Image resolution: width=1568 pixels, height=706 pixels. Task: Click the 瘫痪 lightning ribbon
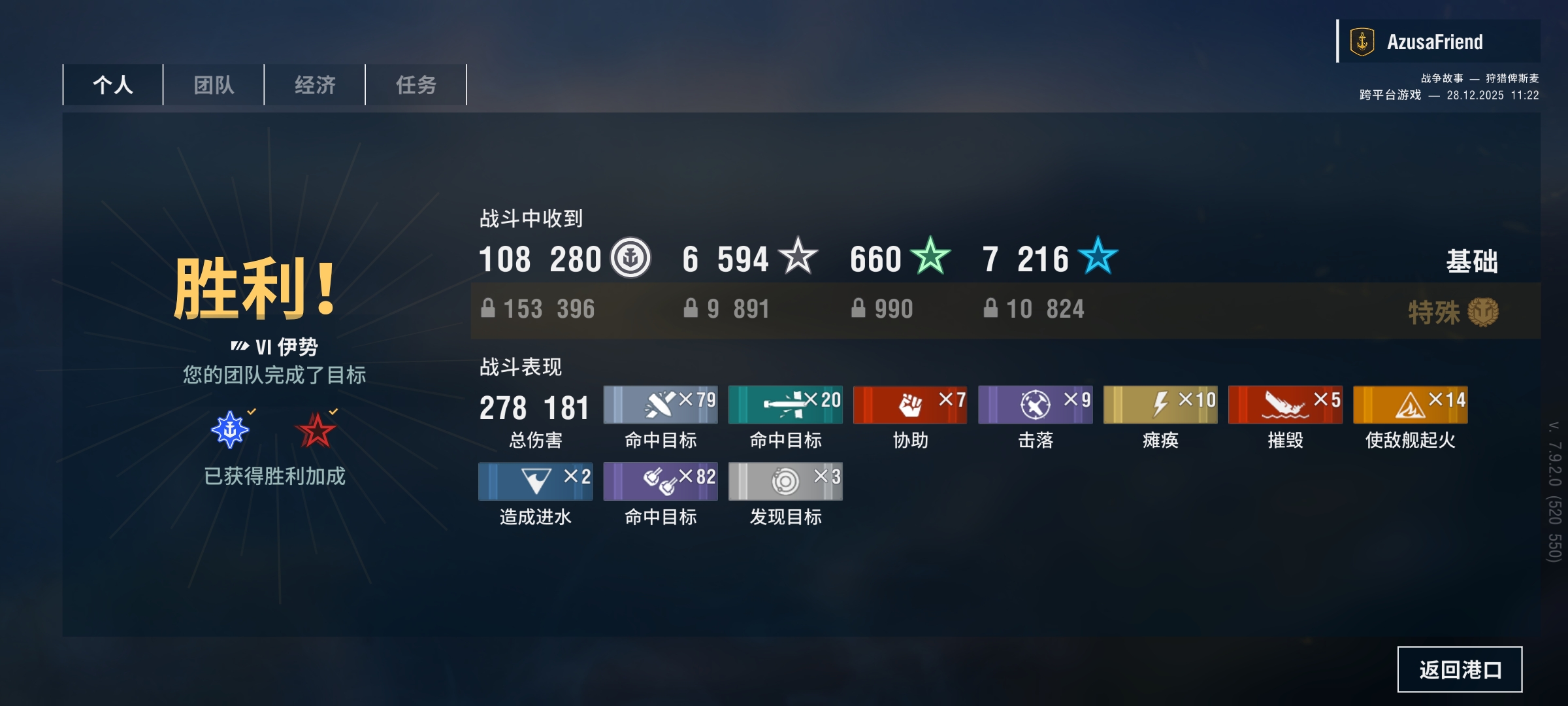click(x=1160, y=405)
